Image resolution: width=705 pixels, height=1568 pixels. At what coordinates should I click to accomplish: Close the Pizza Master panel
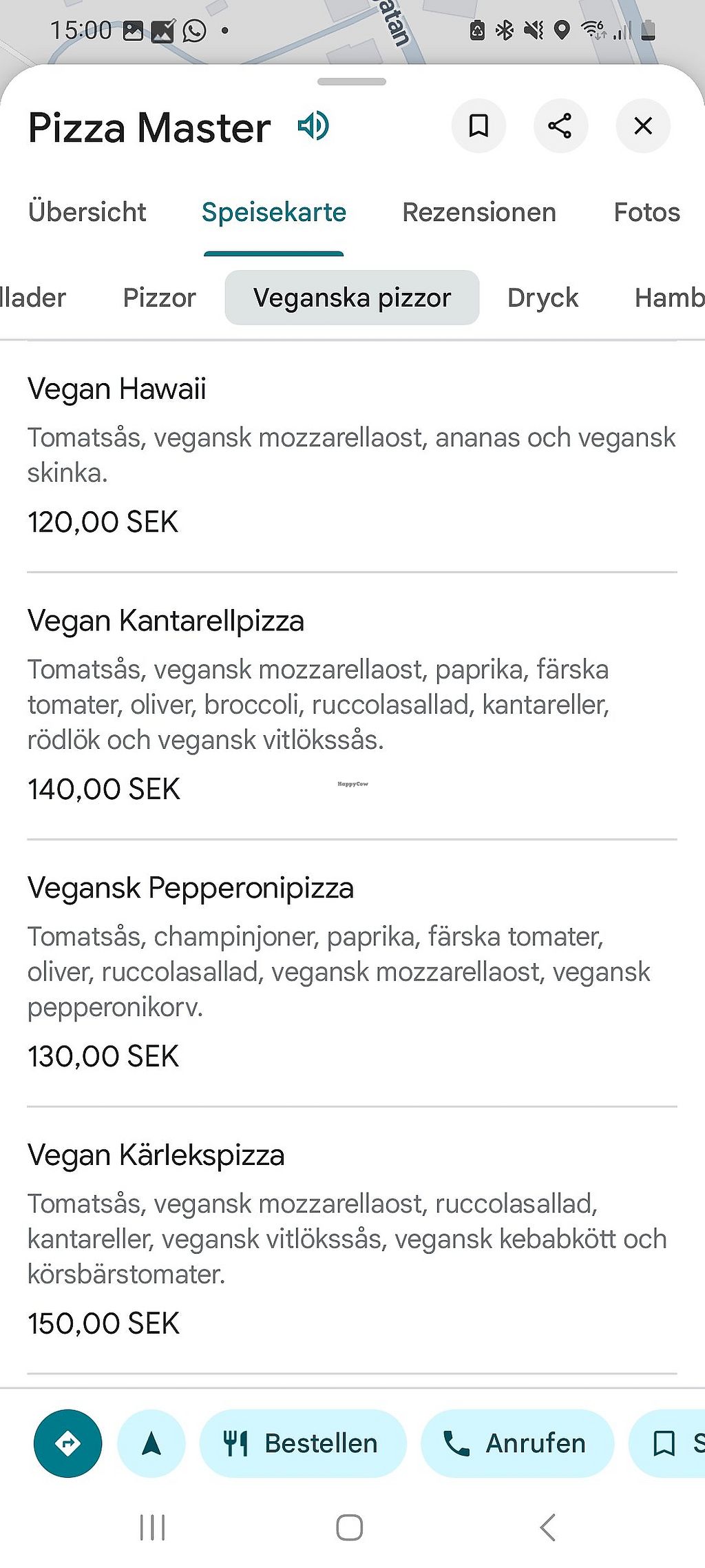tap(643, 126)
